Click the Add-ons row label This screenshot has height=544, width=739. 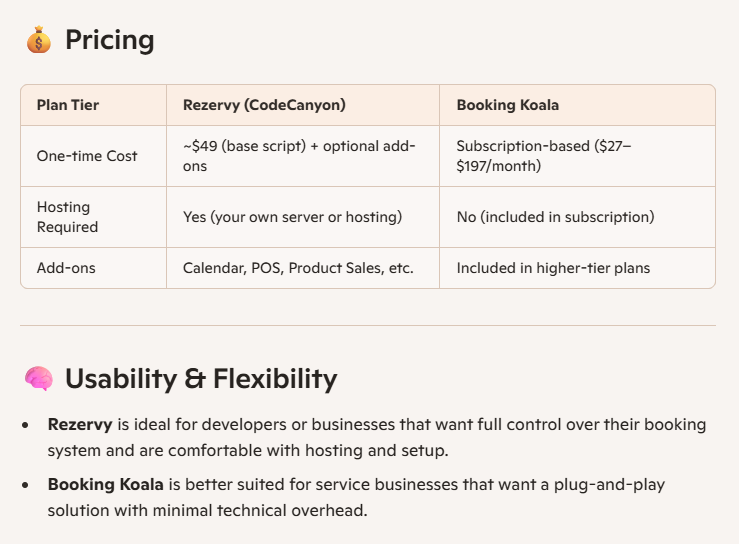click(x=66, y=268)
